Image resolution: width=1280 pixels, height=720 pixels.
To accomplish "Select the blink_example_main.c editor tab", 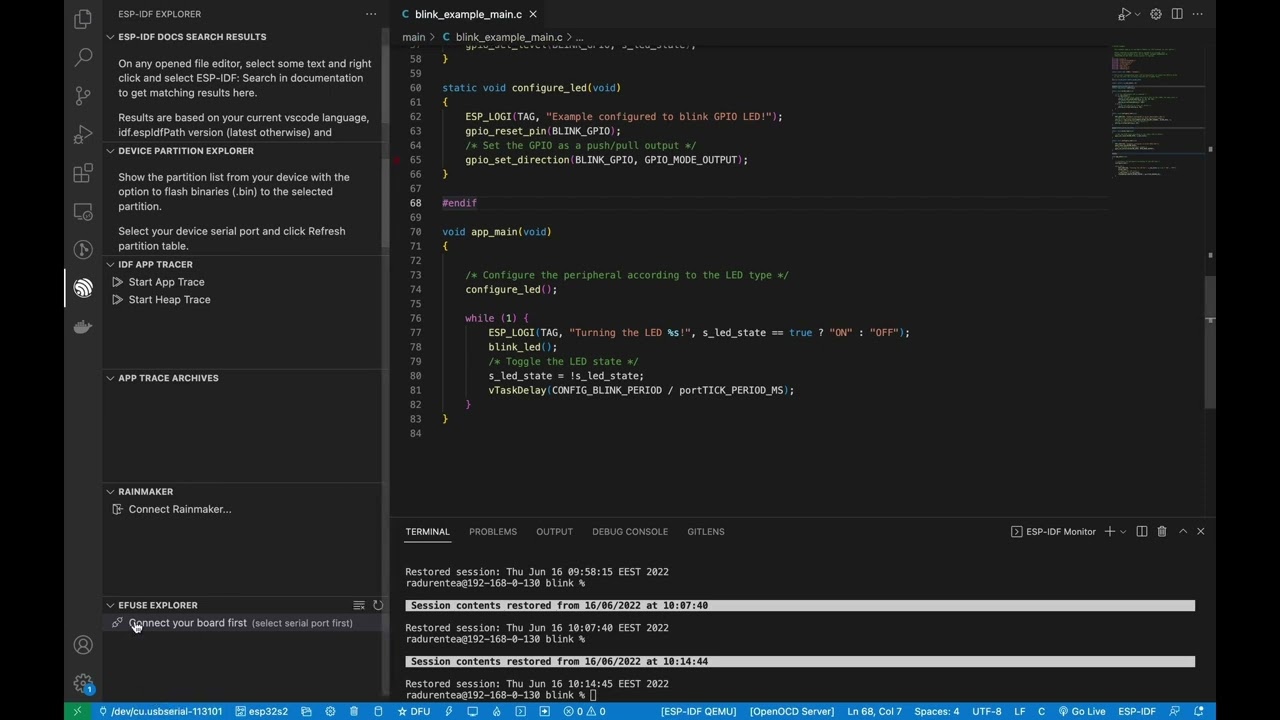I will tap(468, 14).
